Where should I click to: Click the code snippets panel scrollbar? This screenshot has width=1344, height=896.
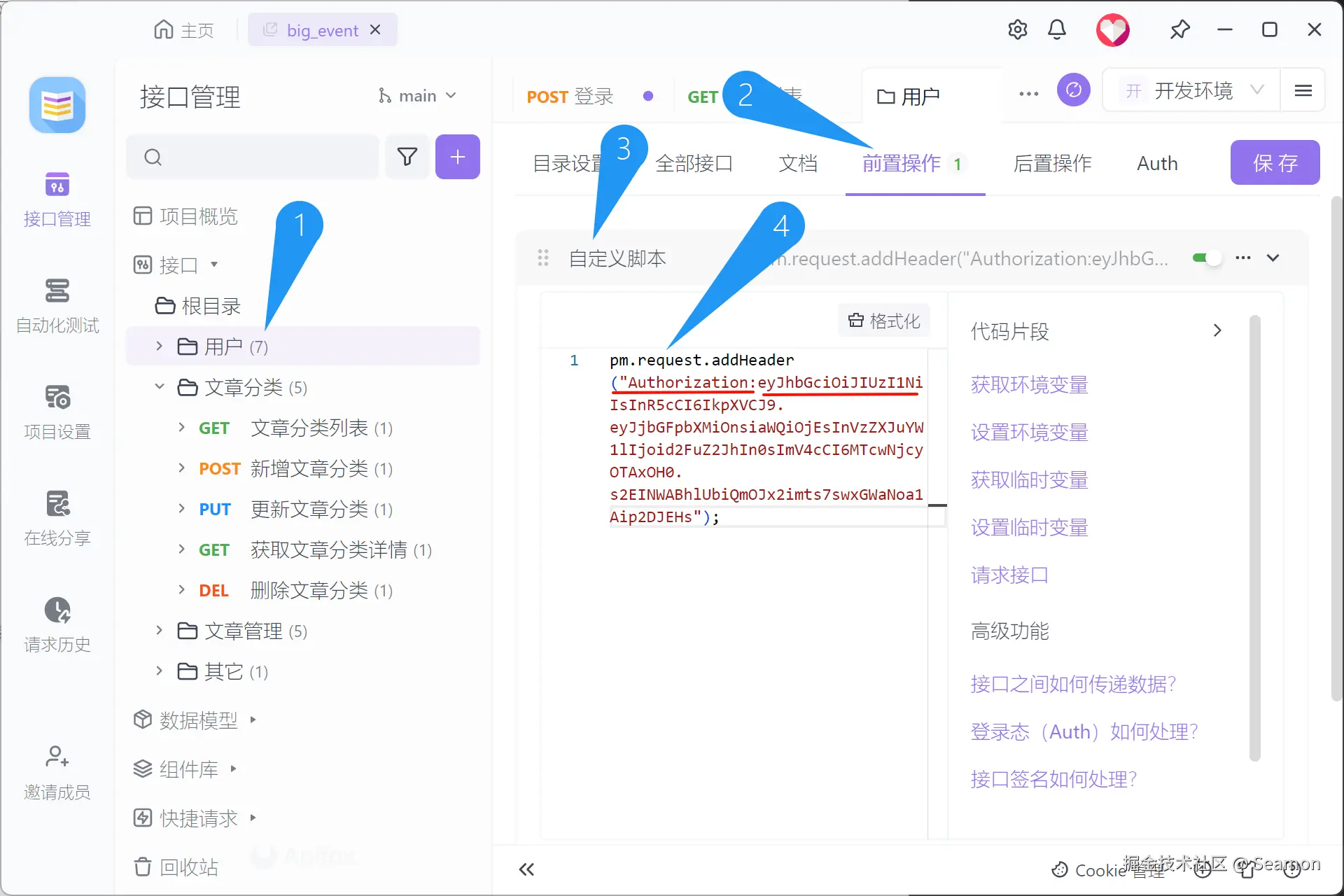[1254, 539]
